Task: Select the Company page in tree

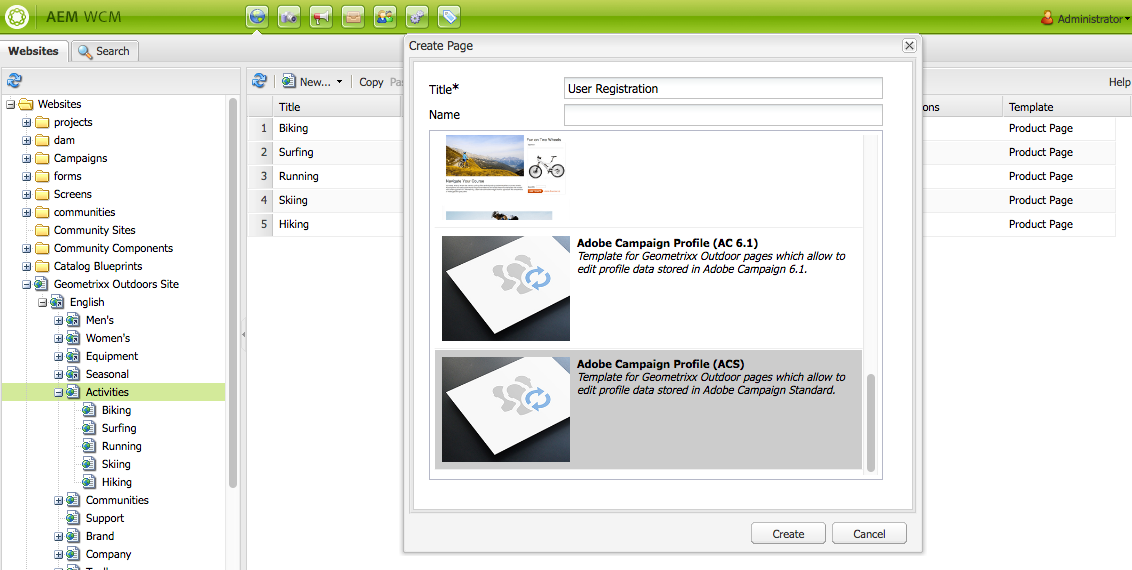Action: 108,555
